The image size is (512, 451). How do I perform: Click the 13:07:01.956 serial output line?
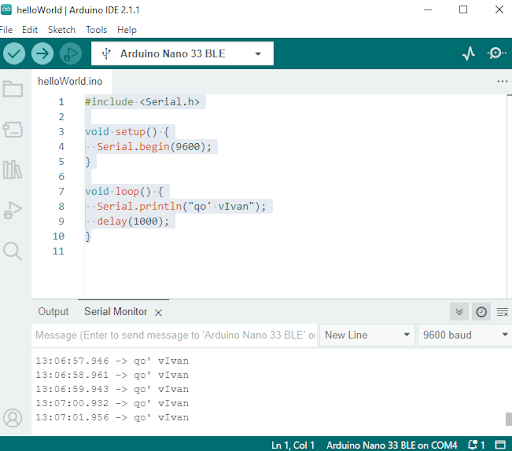tap(112, 417)
